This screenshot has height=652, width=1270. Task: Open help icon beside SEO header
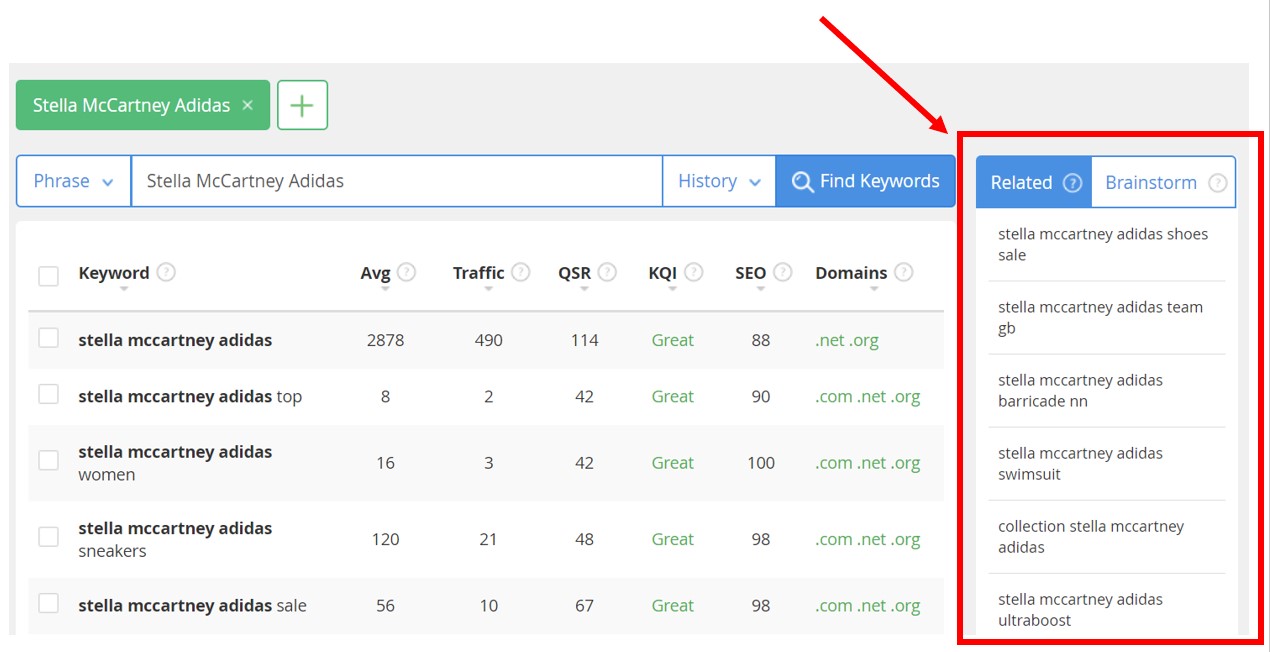coord(783,272)
